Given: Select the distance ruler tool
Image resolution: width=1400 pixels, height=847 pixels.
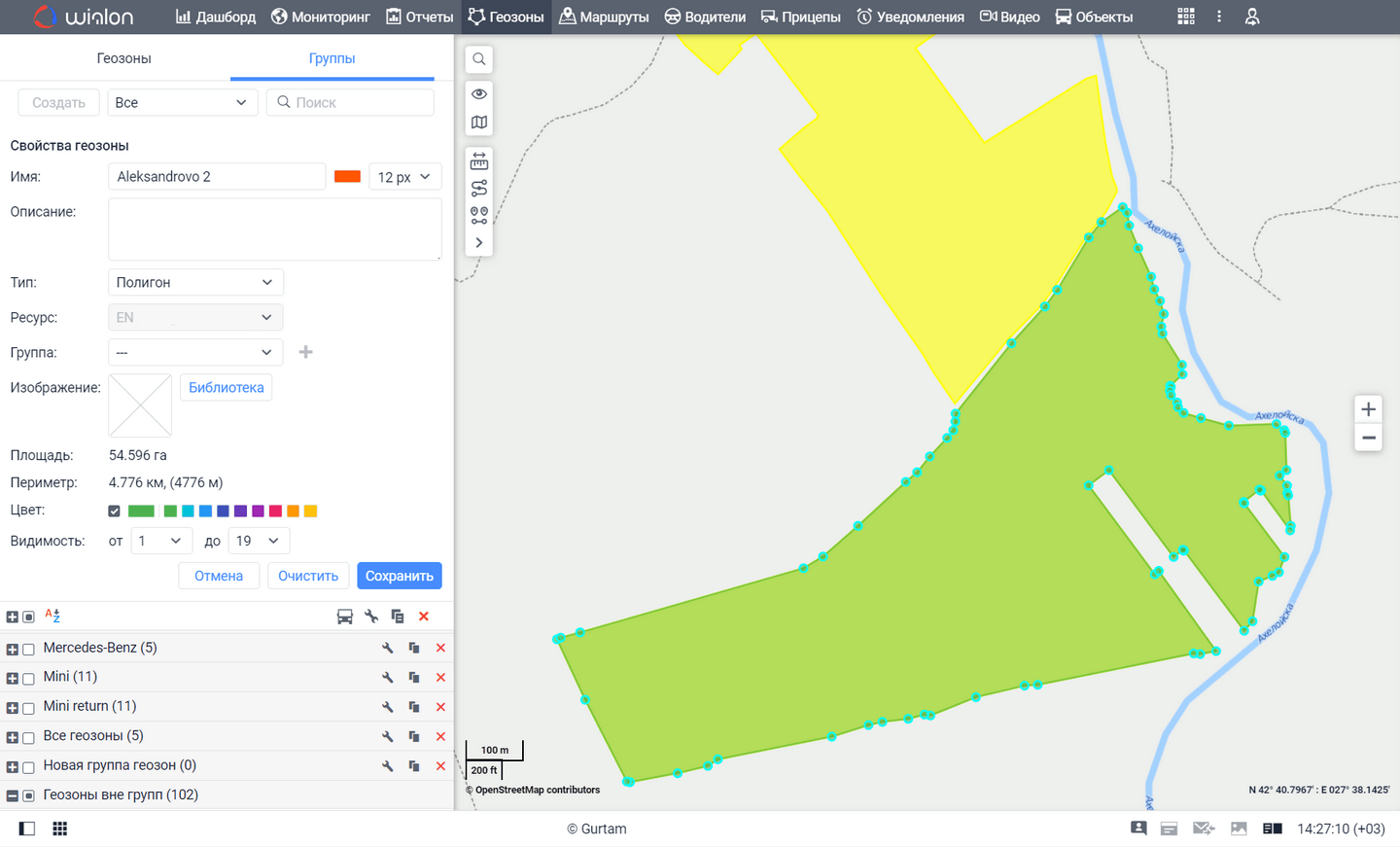Looking at the screenshot, I should coord(479,161).
